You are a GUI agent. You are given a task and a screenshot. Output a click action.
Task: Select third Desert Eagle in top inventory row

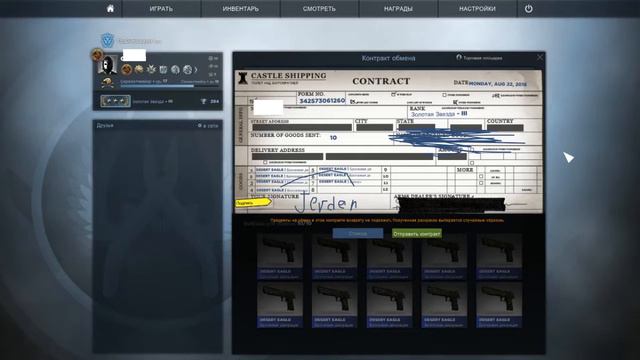tap(389, 257)
